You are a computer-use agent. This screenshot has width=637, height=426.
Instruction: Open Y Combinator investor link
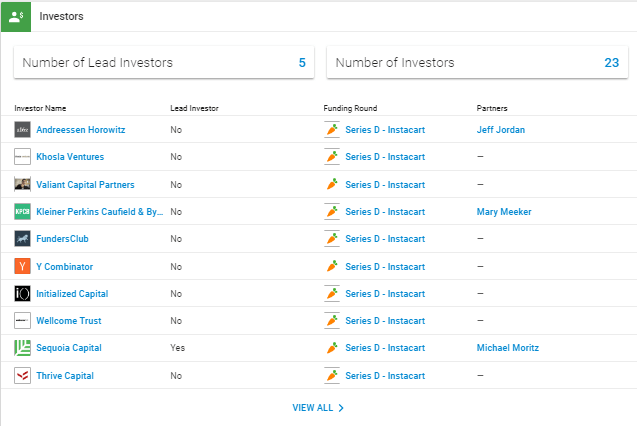[x=65, y=266]
